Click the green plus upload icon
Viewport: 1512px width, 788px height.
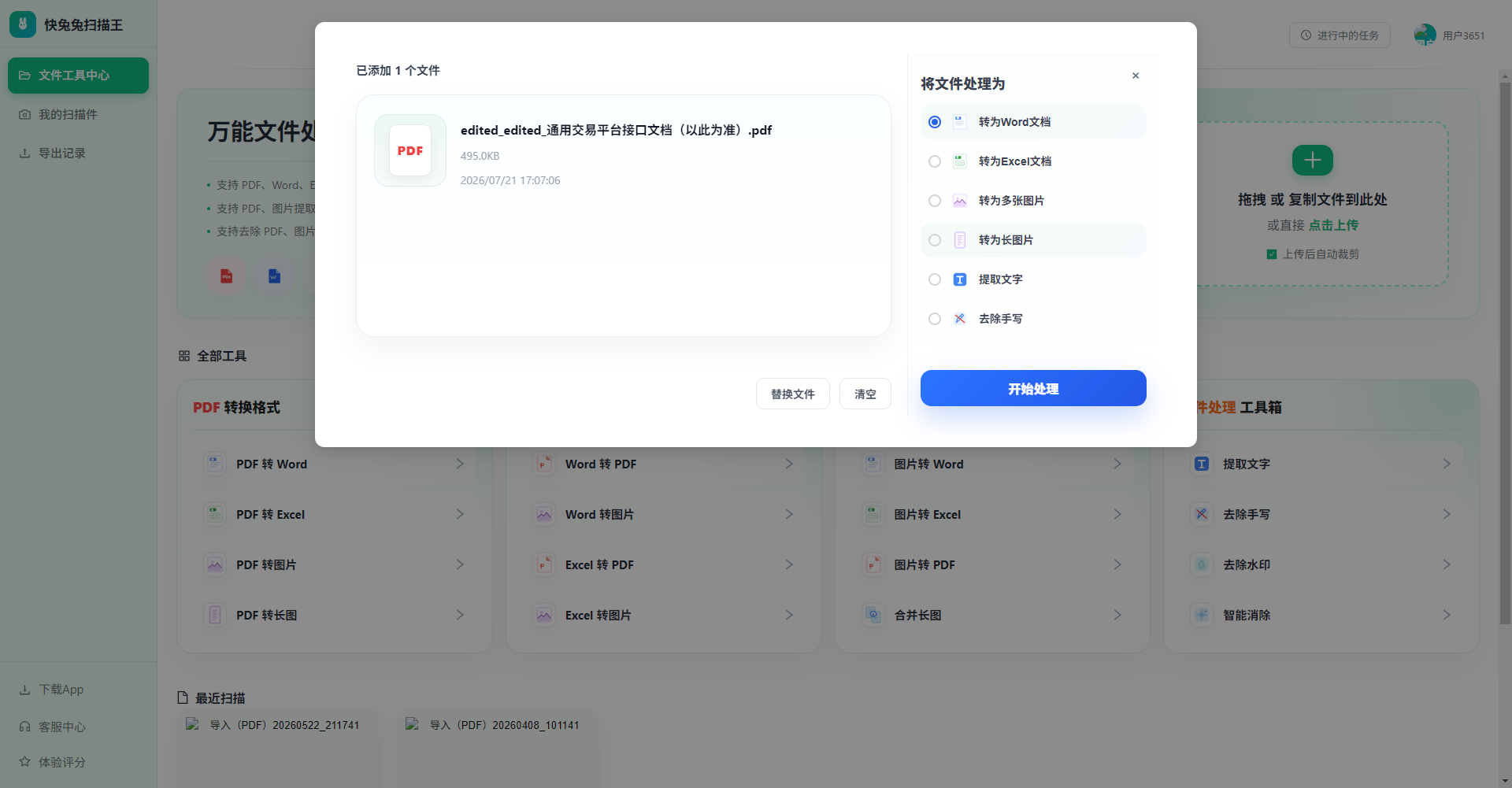coord(1313,161)
